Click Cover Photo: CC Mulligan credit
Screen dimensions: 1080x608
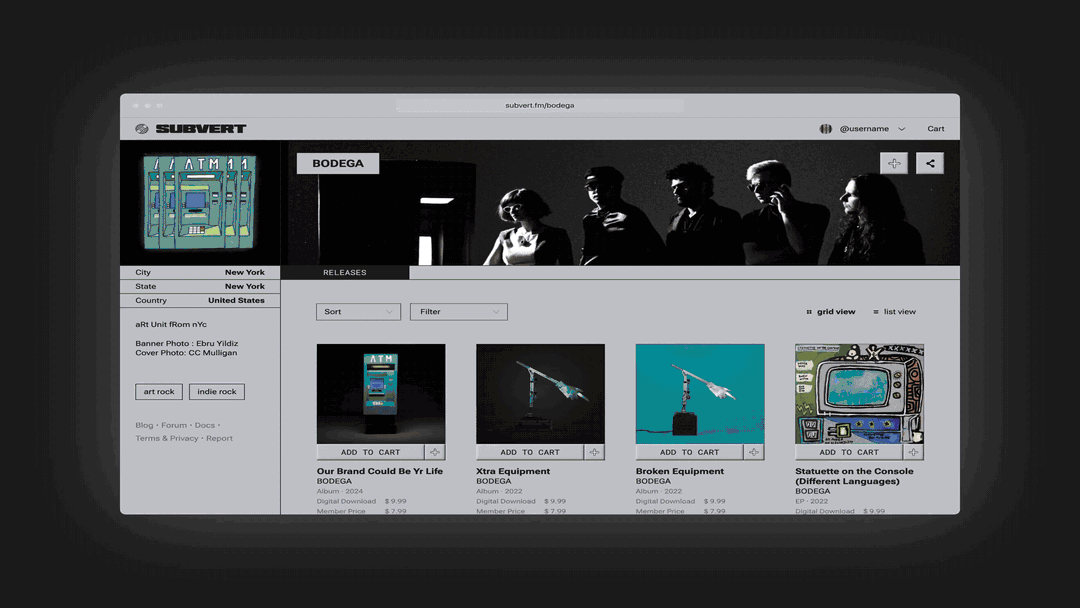186,353
